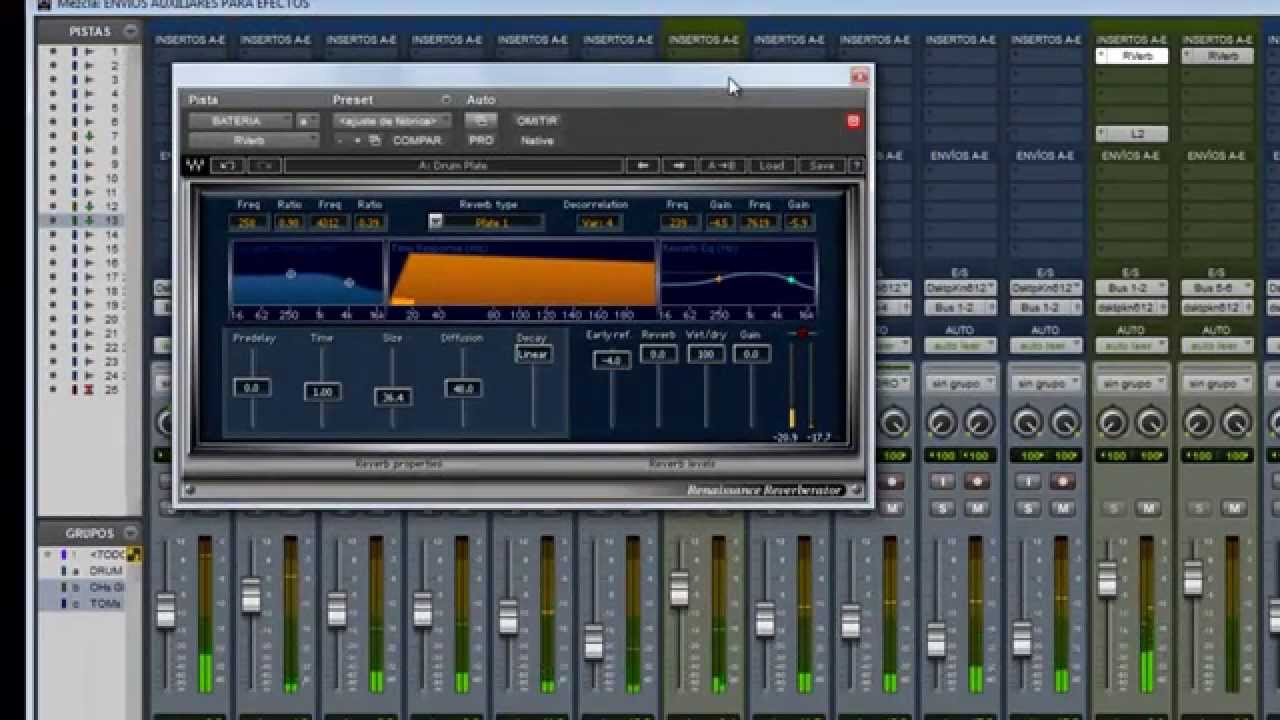The height and width of the screenshot is (720, 1280).
Task: Click the Undo arrow in Waves toolbar
Action: click(228, 166)
